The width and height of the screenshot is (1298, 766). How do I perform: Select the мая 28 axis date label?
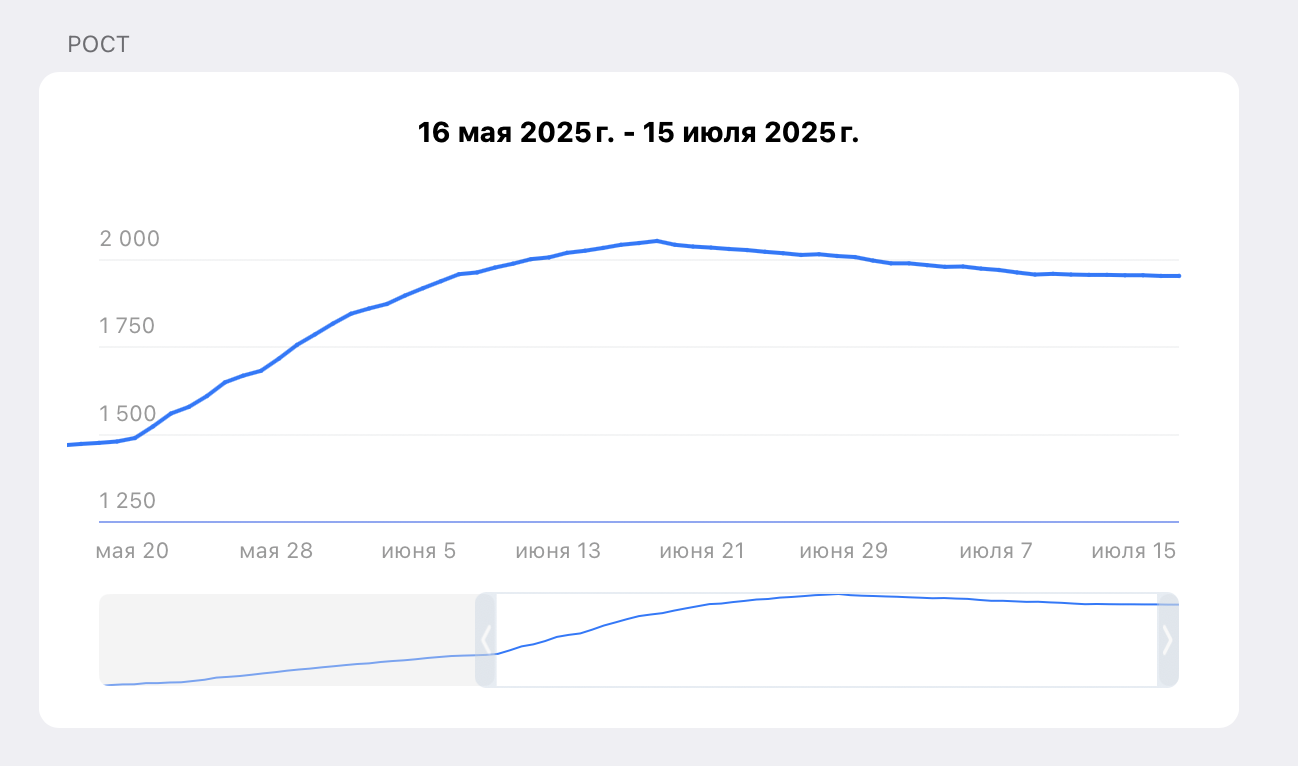click(x=276, y=551)
